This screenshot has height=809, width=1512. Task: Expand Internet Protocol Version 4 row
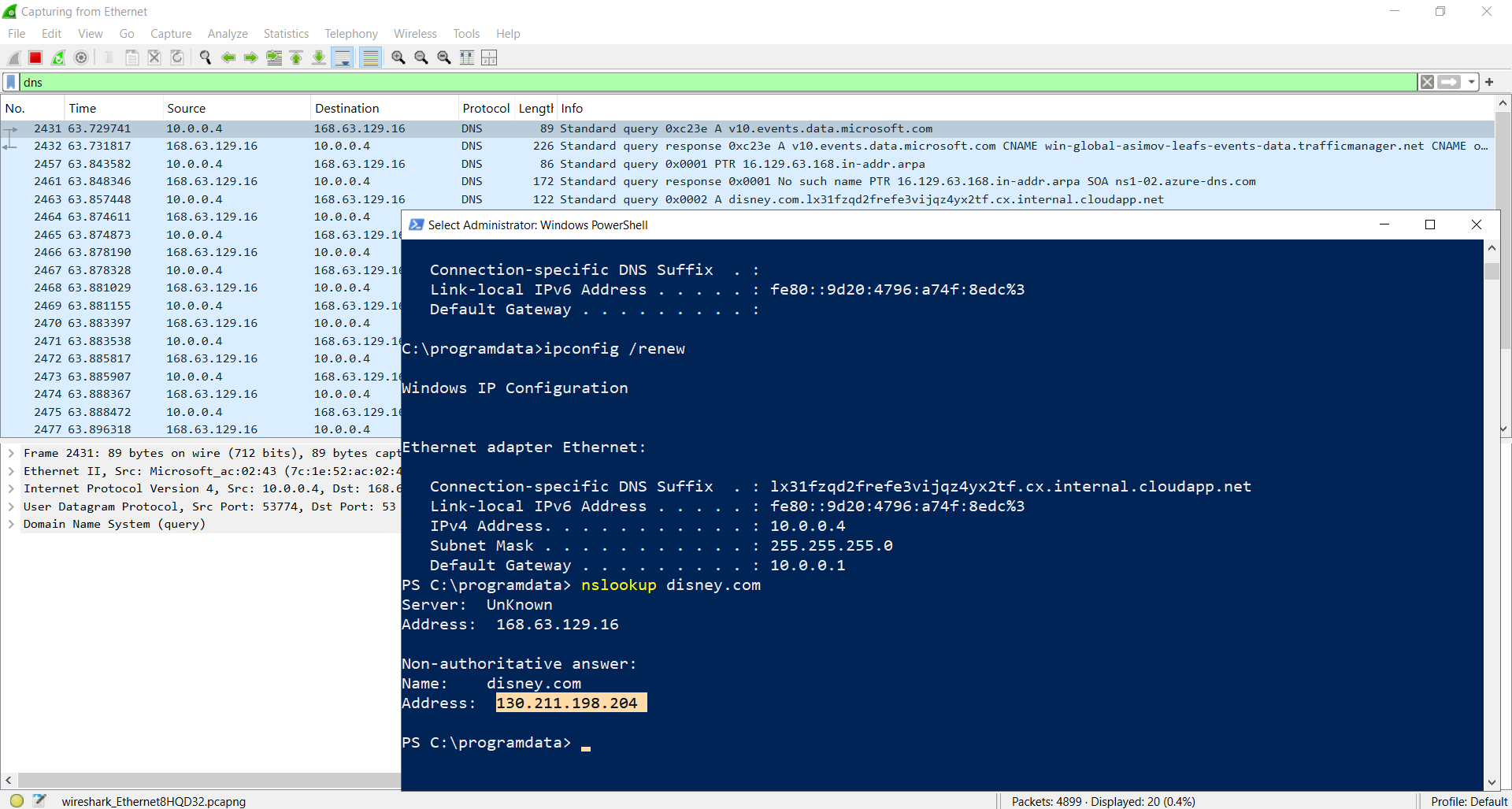point(11,488)
